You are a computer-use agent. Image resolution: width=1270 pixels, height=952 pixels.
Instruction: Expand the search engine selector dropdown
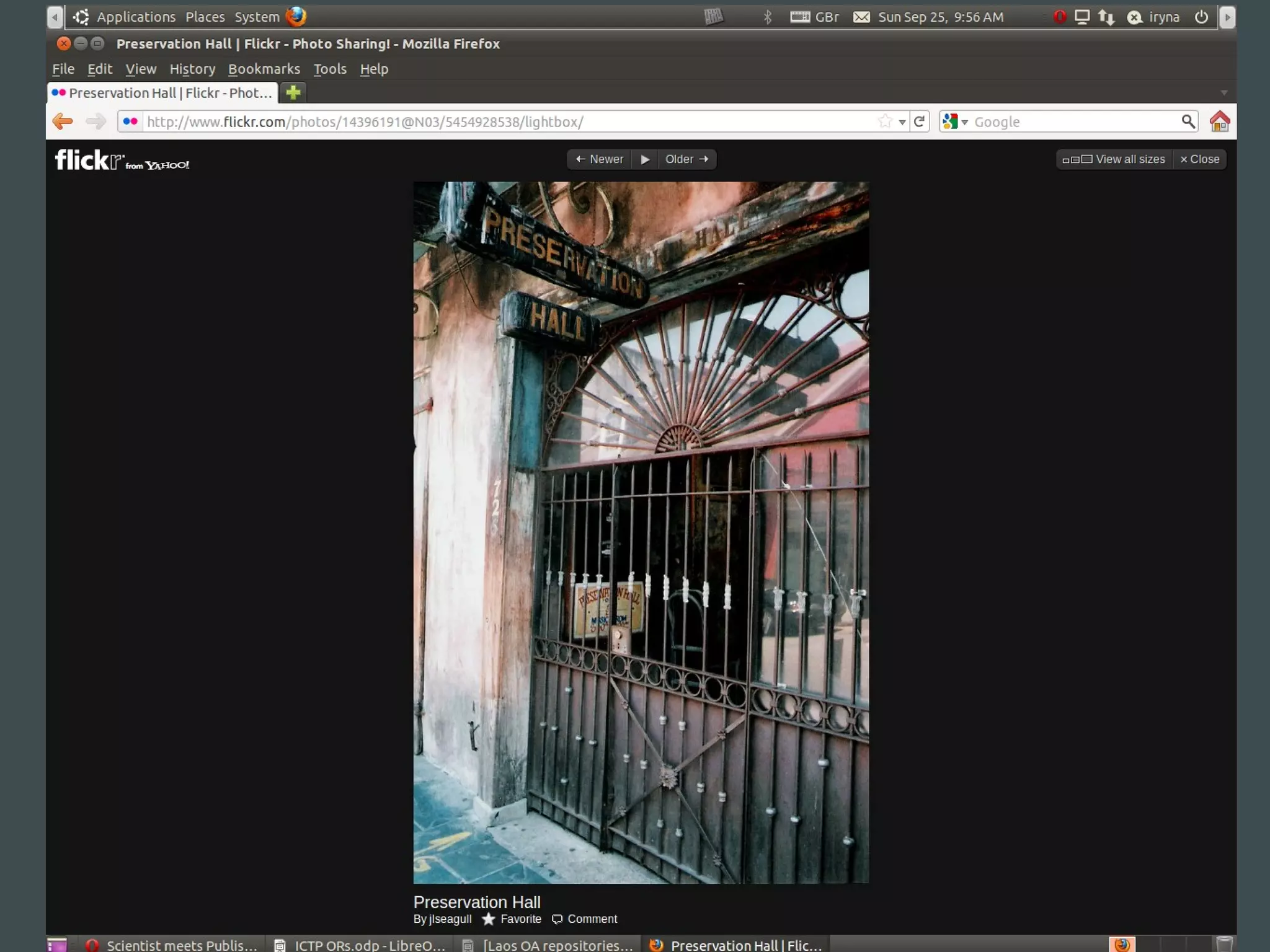coord(955,121)
